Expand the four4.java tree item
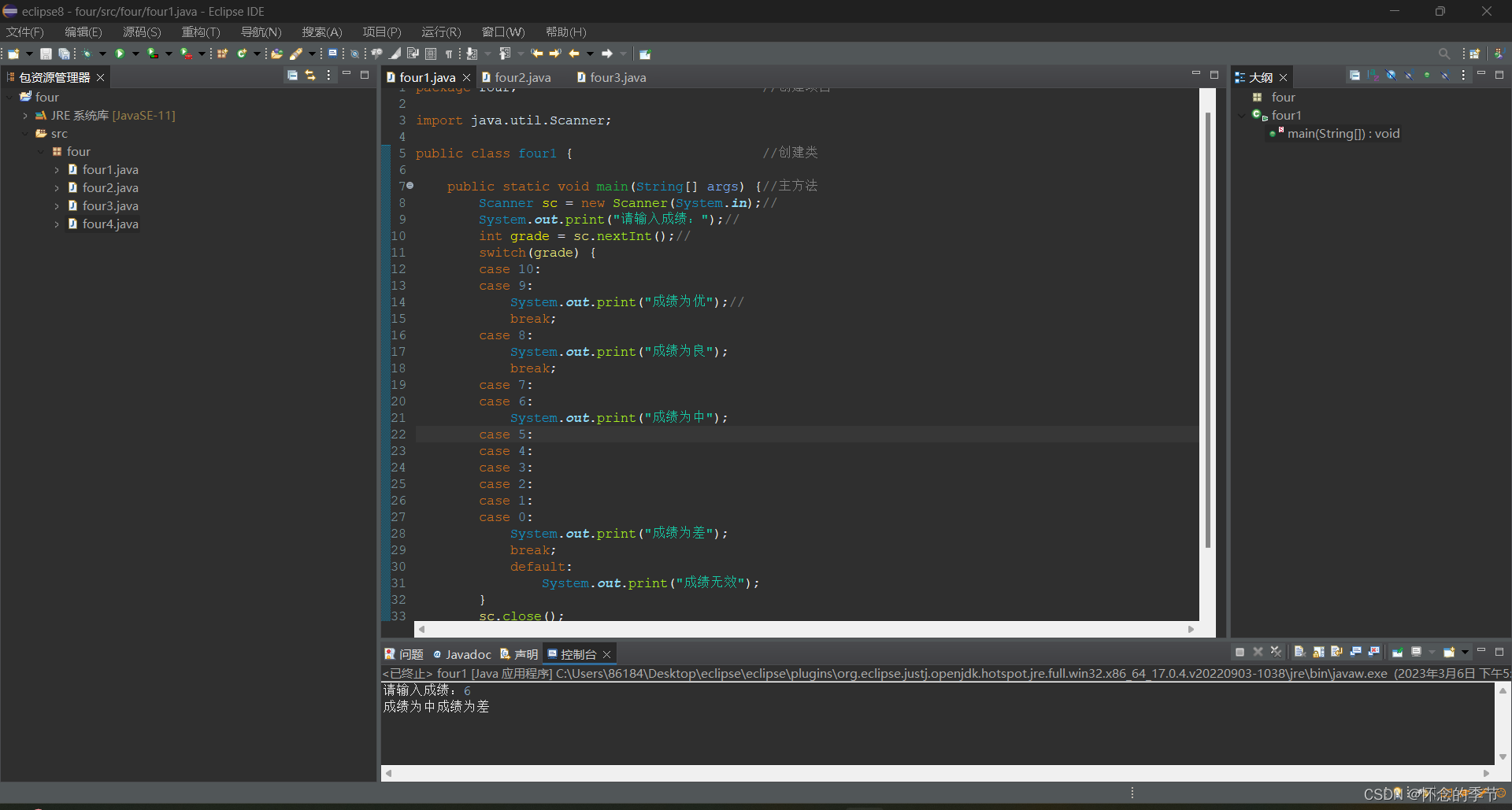Image resolution: width=1512 pixels, height=810 pixels. [x=57, y=224]
